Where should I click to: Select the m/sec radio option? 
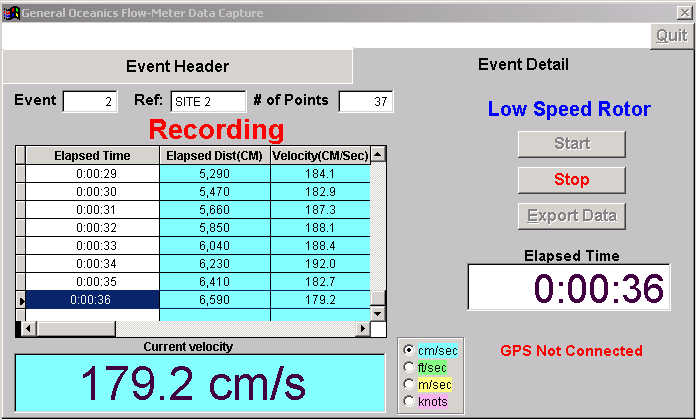tap(408, 384)
